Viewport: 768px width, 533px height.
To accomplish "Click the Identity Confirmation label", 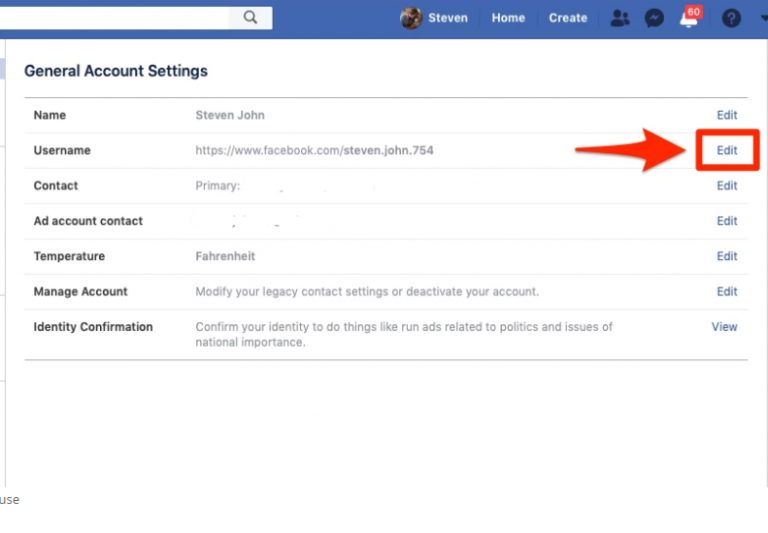I will point(93,327).
